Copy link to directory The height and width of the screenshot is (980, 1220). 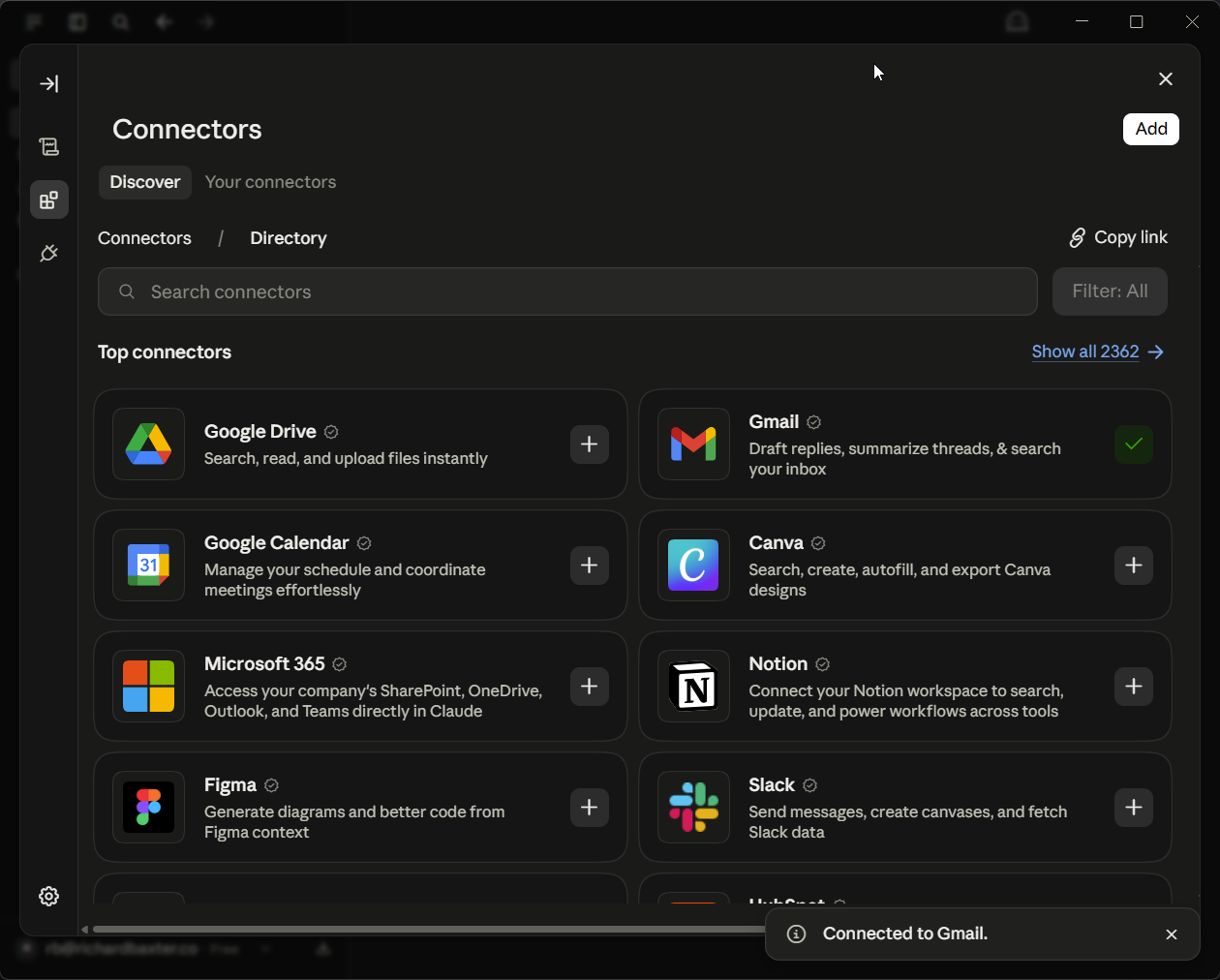pyautogui.click(x=1118, y=237)
